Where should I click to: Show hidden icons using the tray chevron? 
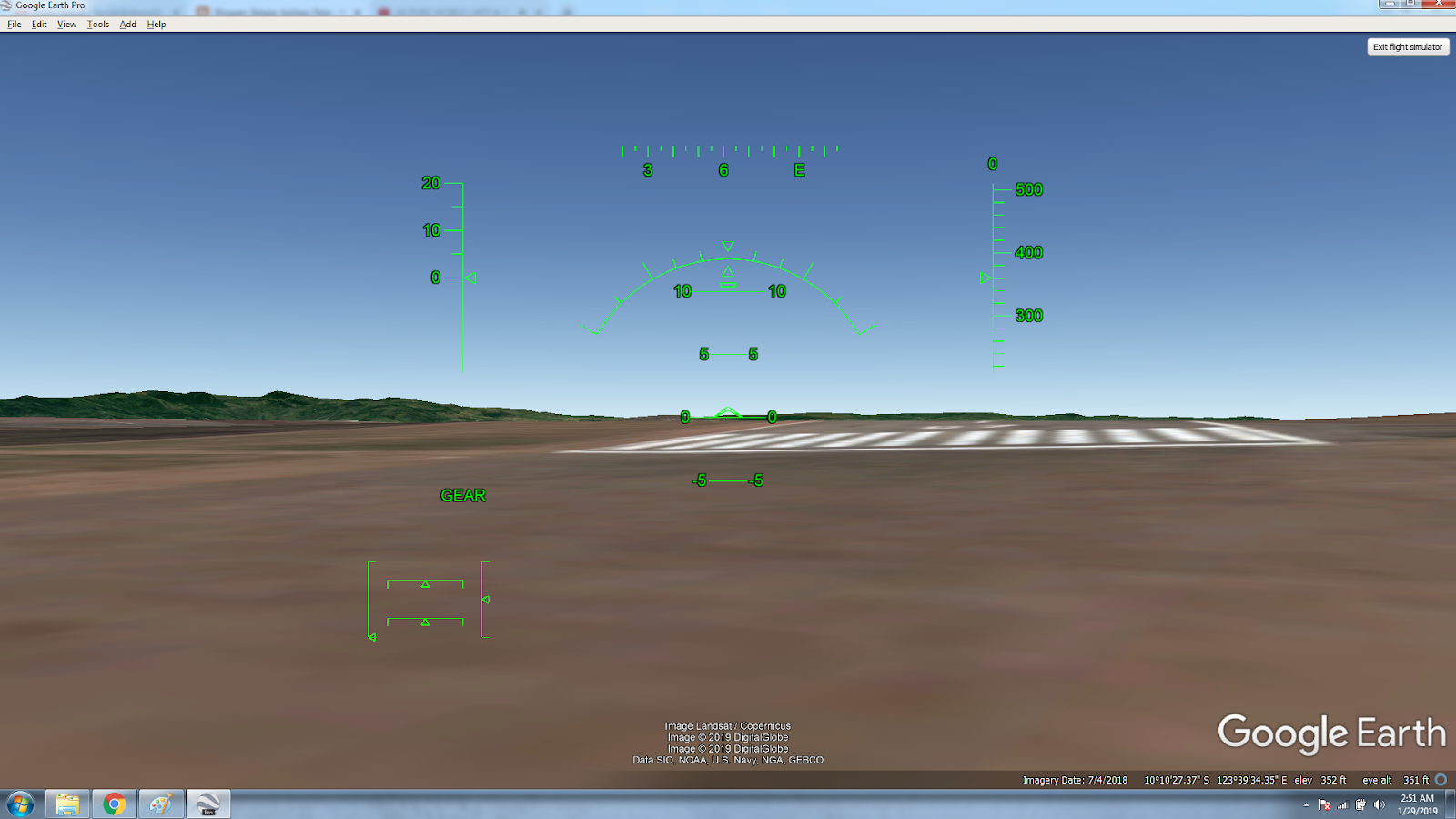1306,804
